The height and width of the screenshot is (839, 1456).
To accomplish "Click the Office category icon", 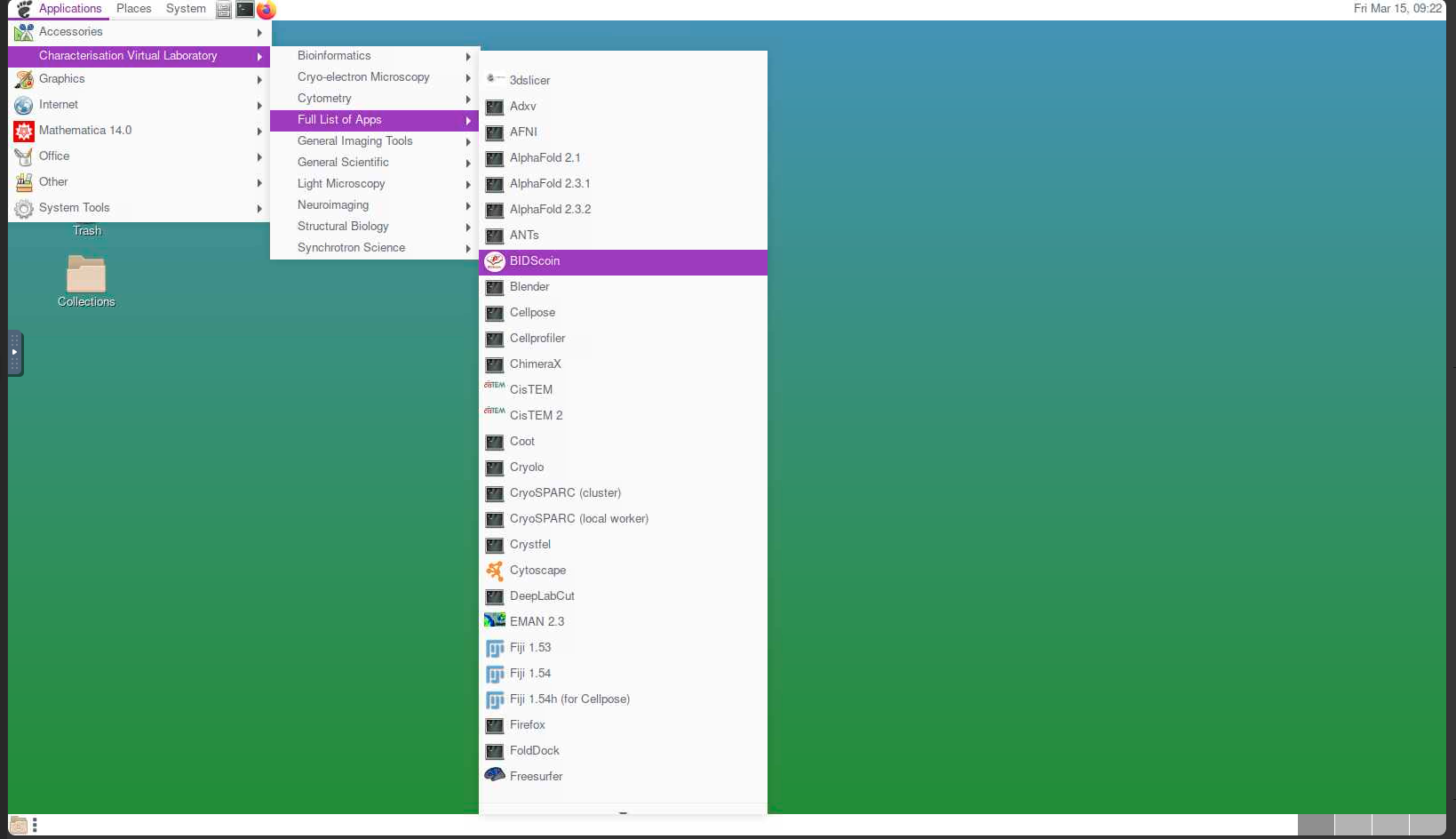I will [24, 156].
